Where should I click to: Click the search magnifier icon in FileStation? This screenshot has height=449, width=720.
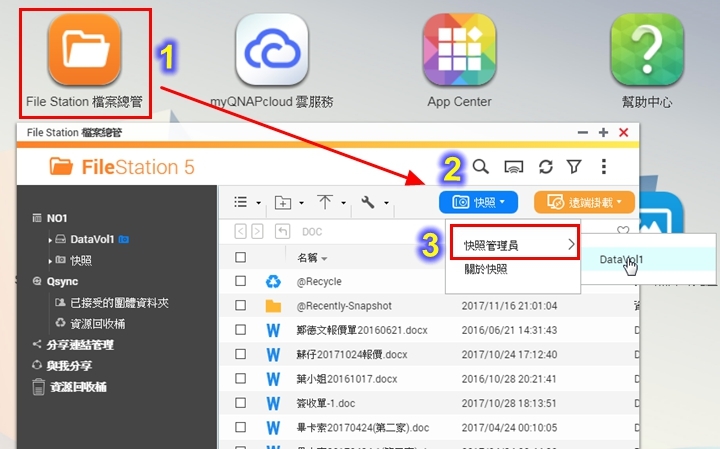481,167
